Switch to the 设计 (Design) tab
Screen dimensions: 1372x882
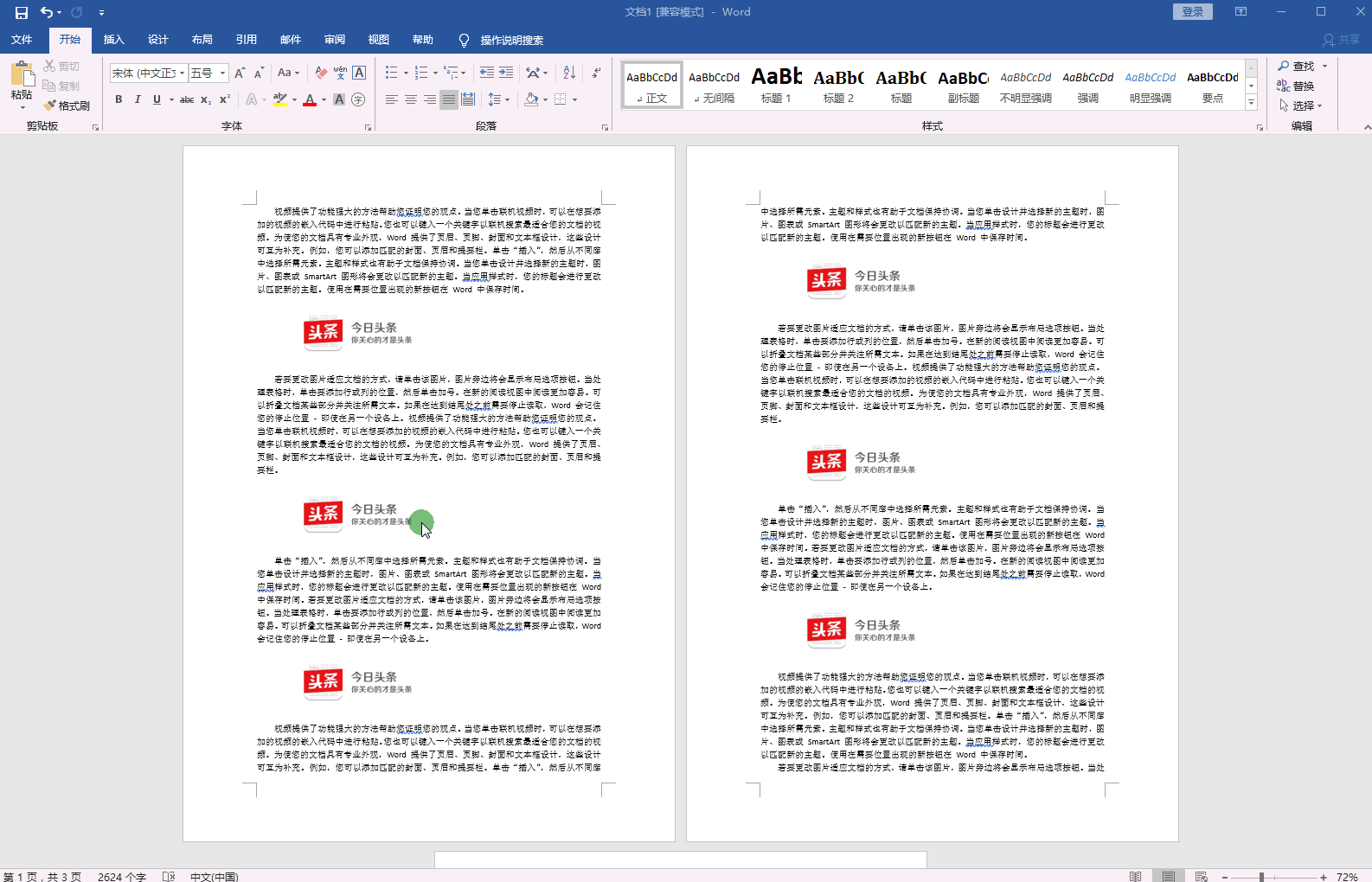158,40
